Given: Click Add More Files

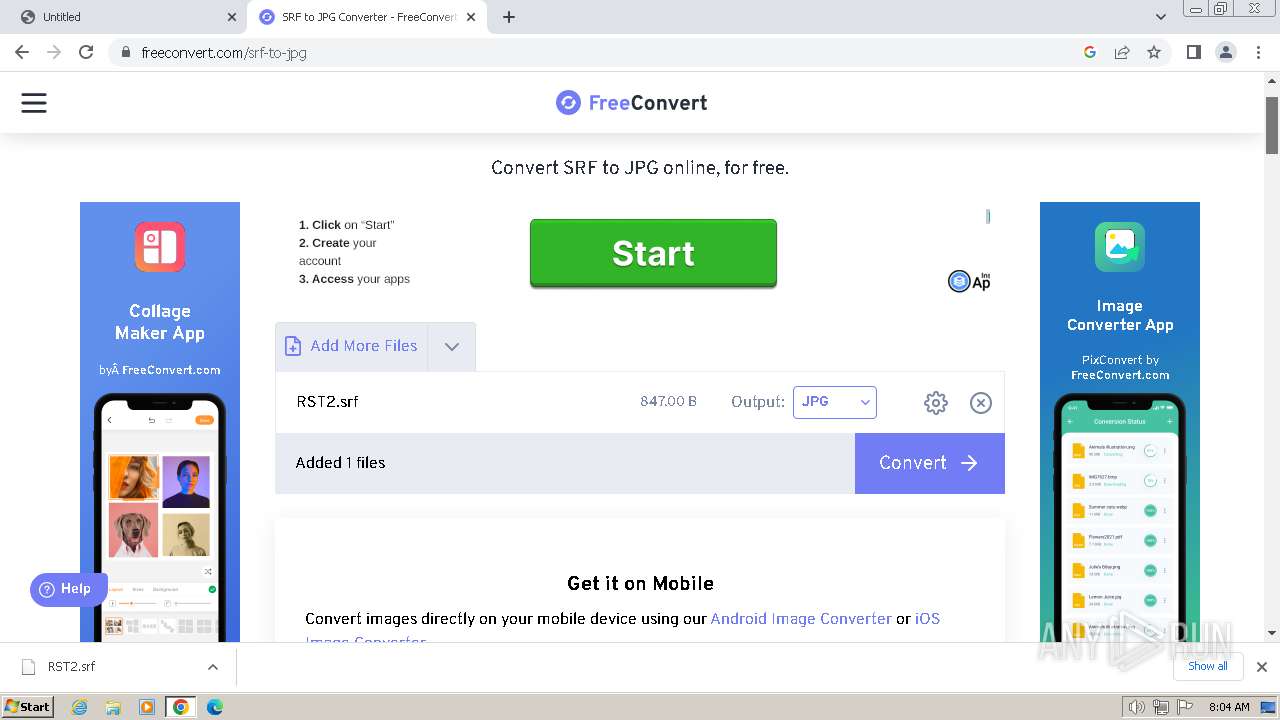Looking at the screenshot, I should click(352, 346).
